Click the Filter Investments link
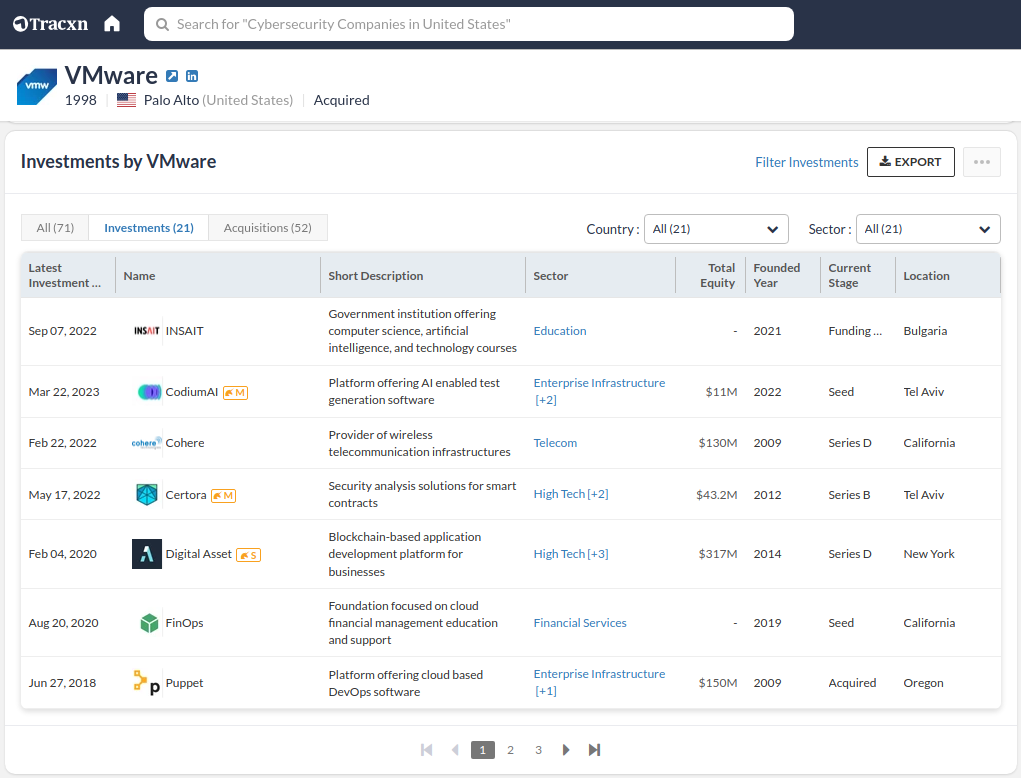Image resolution: width=1021 pixels, height=778 pixels. click(x=806, y=162)
